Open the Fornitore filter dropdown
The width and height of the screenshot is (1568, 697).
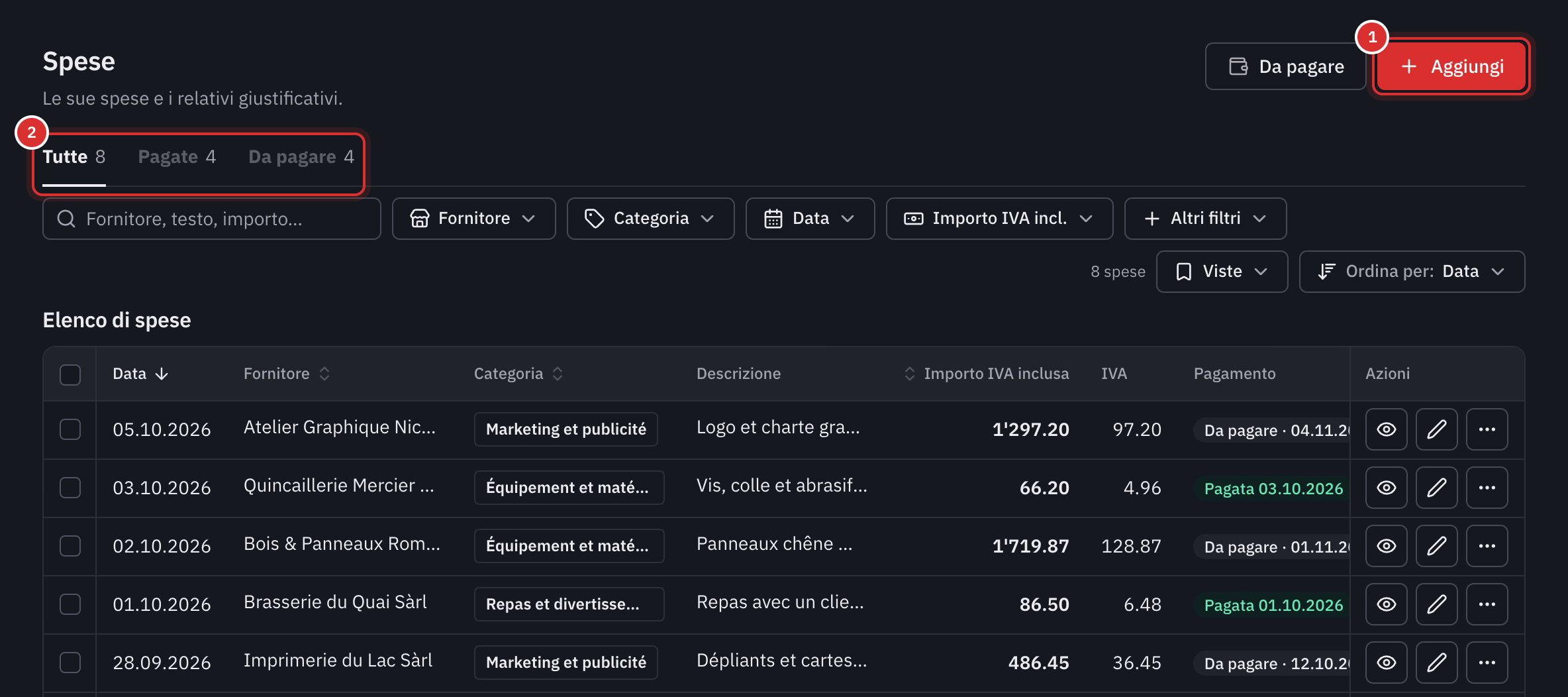click(473, 219)
